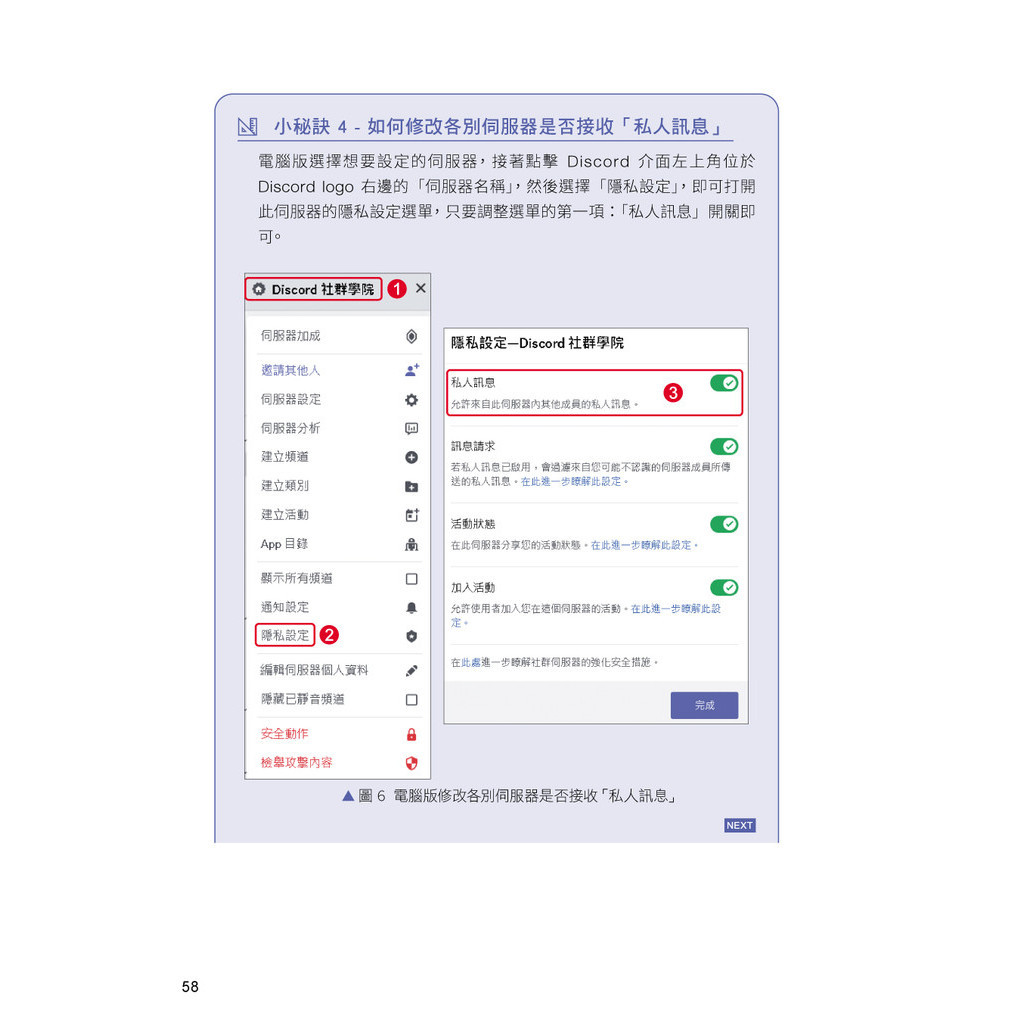Select 伺服器分析 menu item

click(338, 428)
